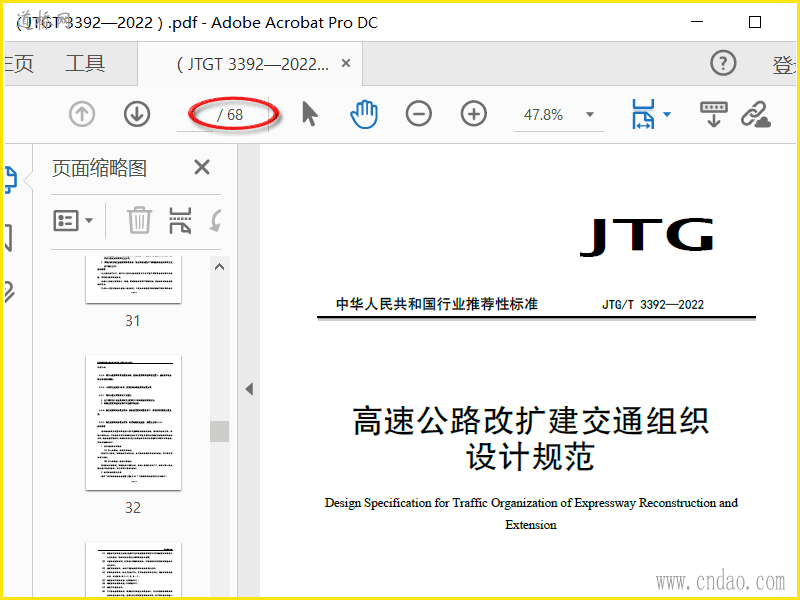The height and width of the screenshot is (600, 800).
Task: Collapse the navigation pane with triangle arrow
Action: [249, 389]
